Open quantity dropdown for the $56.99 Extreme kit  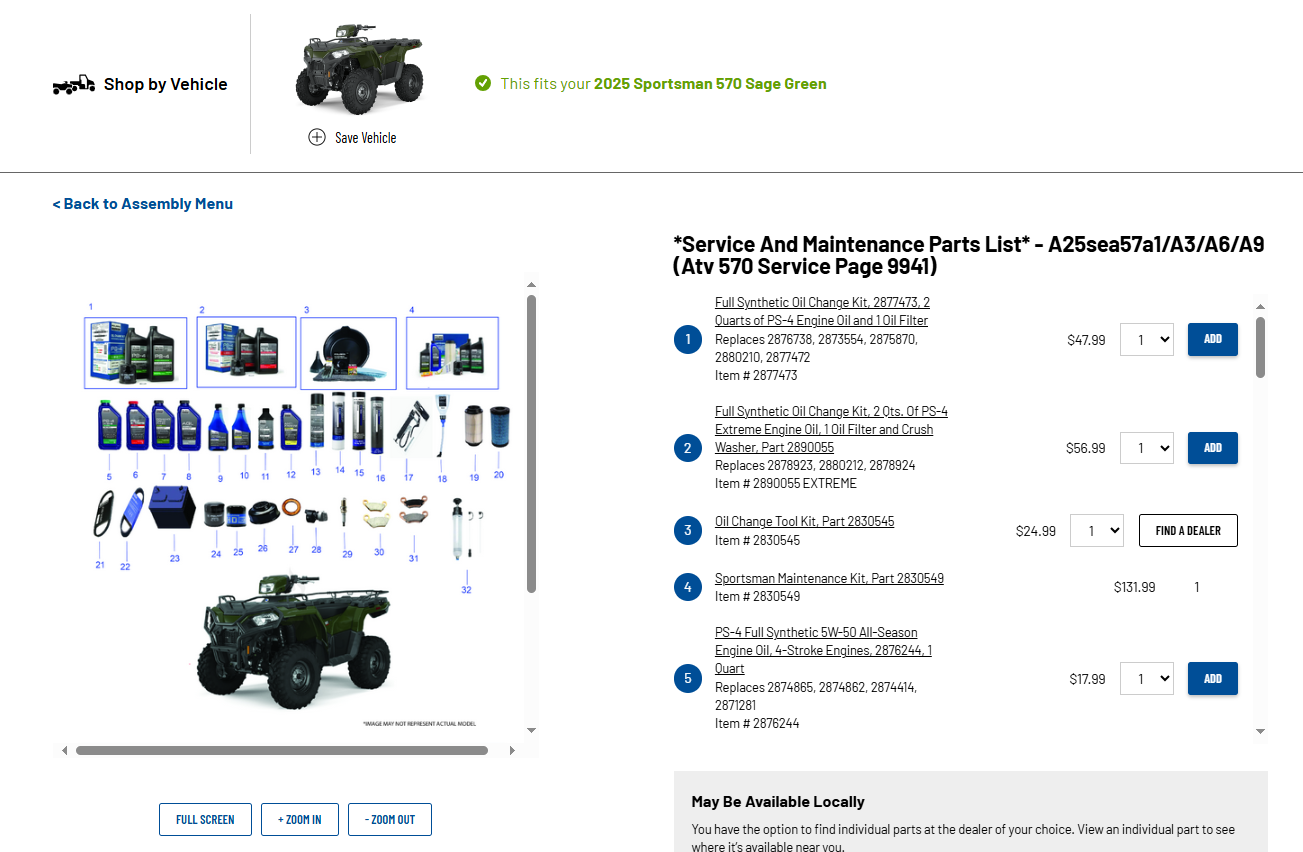[x=1146, y=448]
